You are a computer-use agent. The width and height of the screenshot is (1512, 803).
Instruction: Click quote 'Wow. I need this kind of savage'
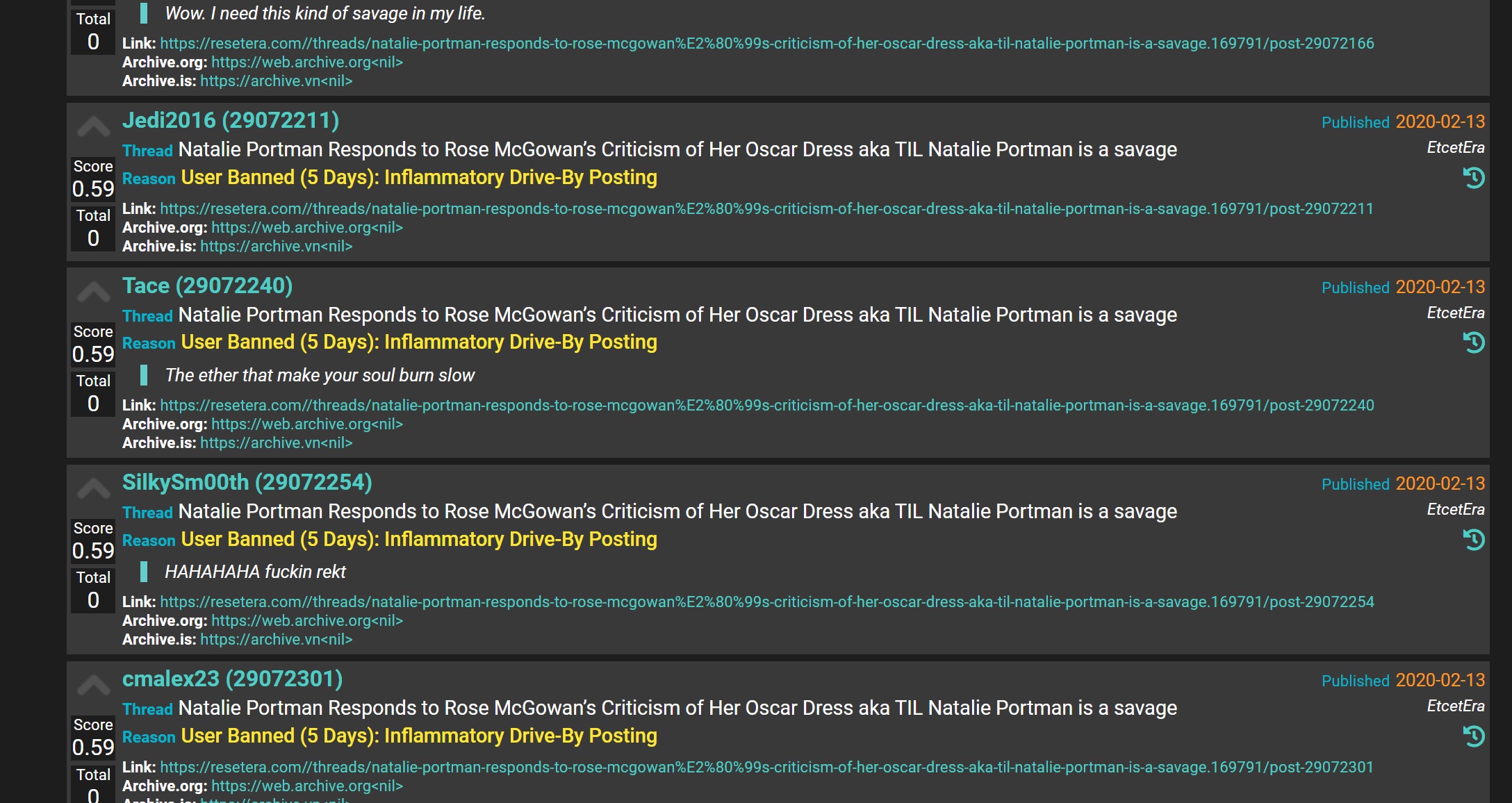coord(325,13)
